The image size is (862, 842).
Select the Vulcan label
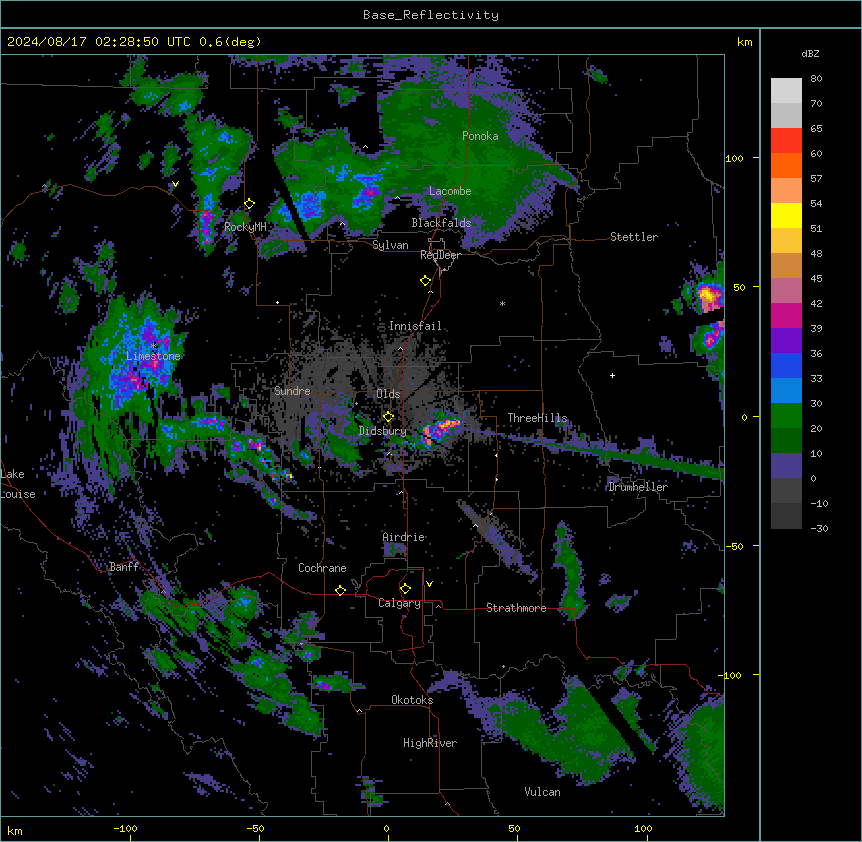(543, 792)
